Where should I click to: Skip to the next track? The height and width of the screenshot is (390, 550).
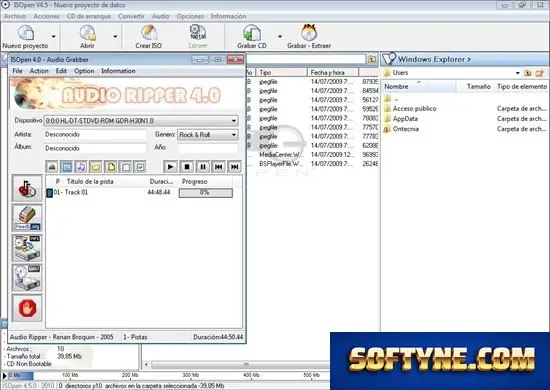pyautogui.click(x=235, y=167)
